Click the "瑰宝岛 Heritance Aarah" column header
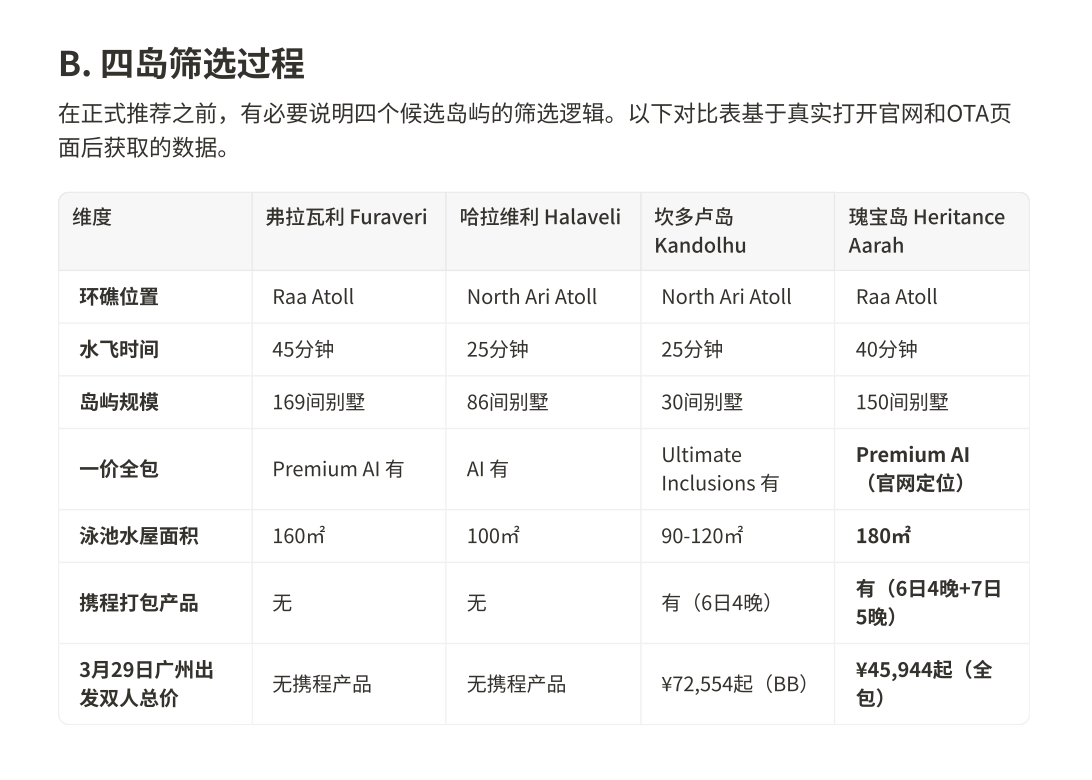Viewport: 1092px width, 780px height. pos(926,231)
